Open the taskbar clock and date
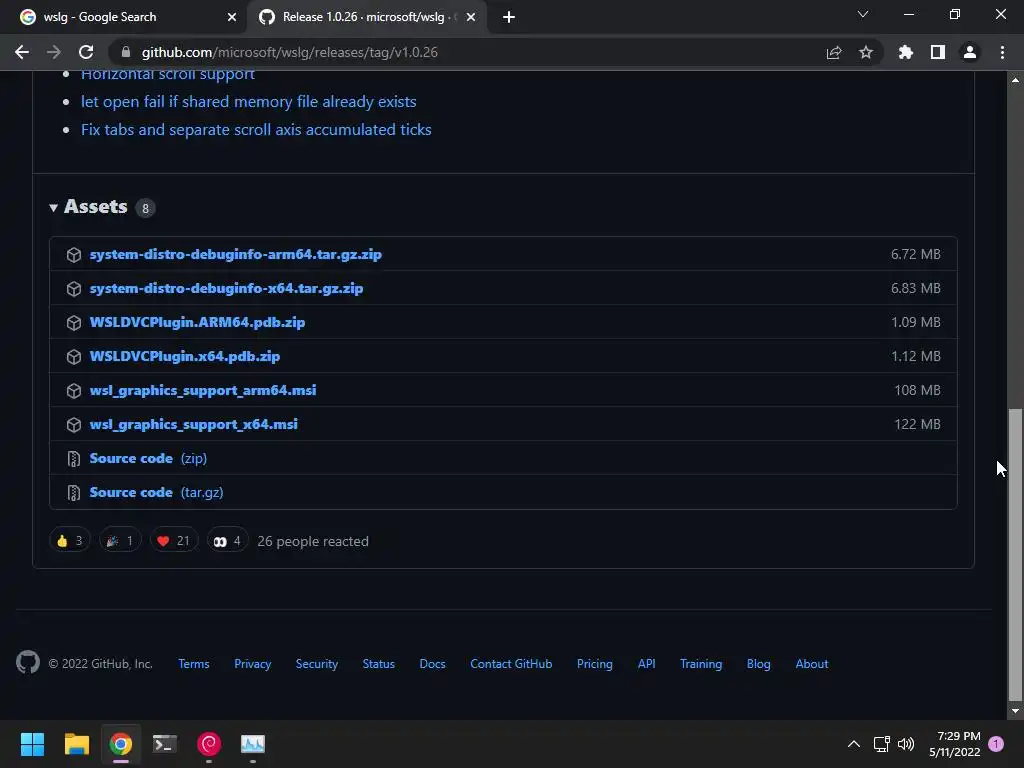Viewport: 1024px width, 768px height. point(955,744)
